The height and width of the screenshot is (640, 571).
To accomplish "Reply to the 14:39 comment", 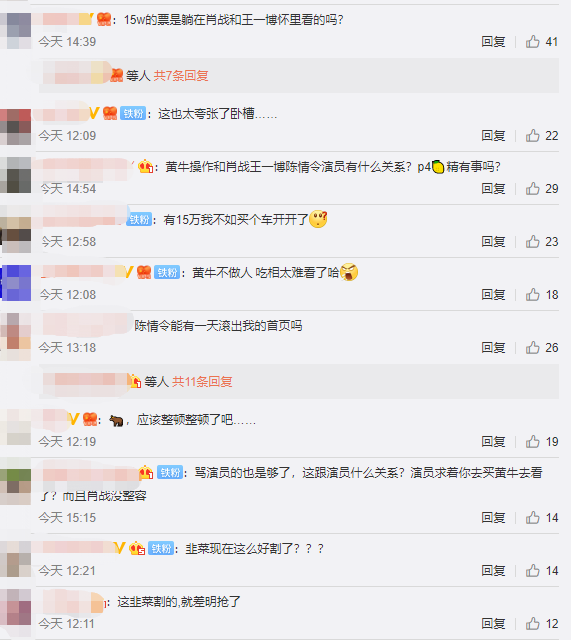I will click(x=493, y=42).
